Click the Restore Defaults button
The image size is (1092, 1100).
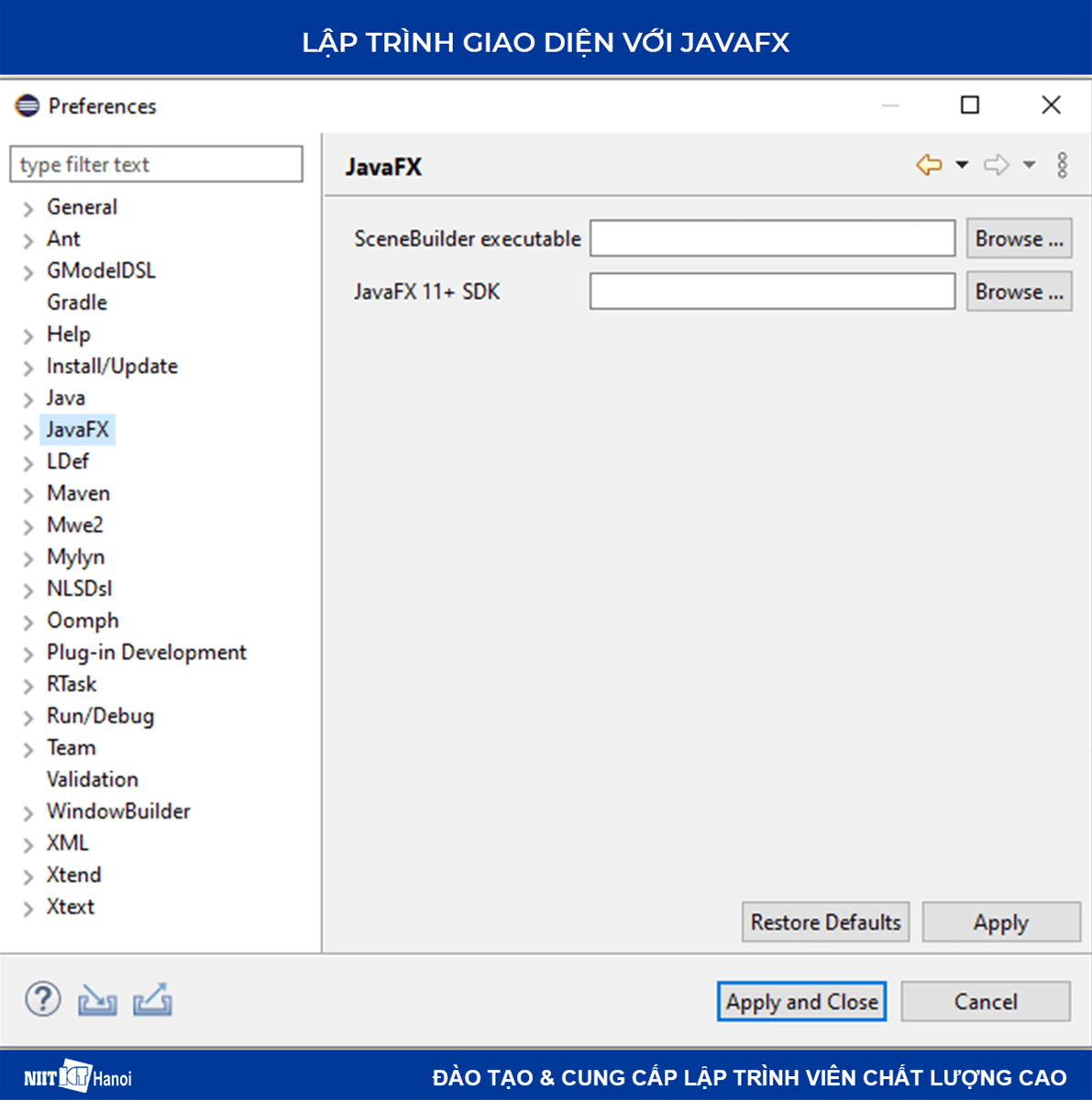(824, 922)
